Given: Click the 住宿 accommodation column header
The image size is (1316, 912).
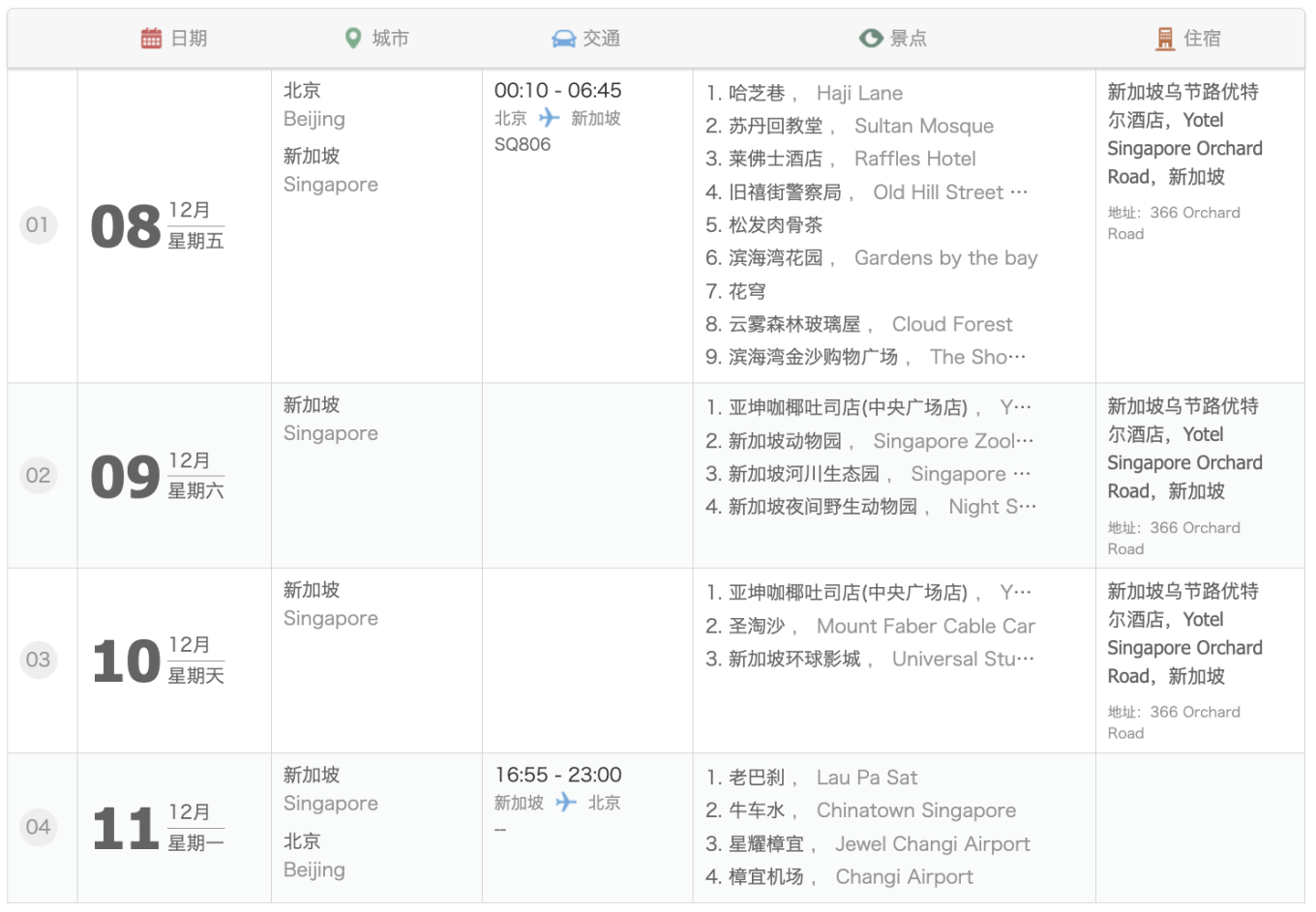Looking at the screenshot, I should pos(1201,38).
